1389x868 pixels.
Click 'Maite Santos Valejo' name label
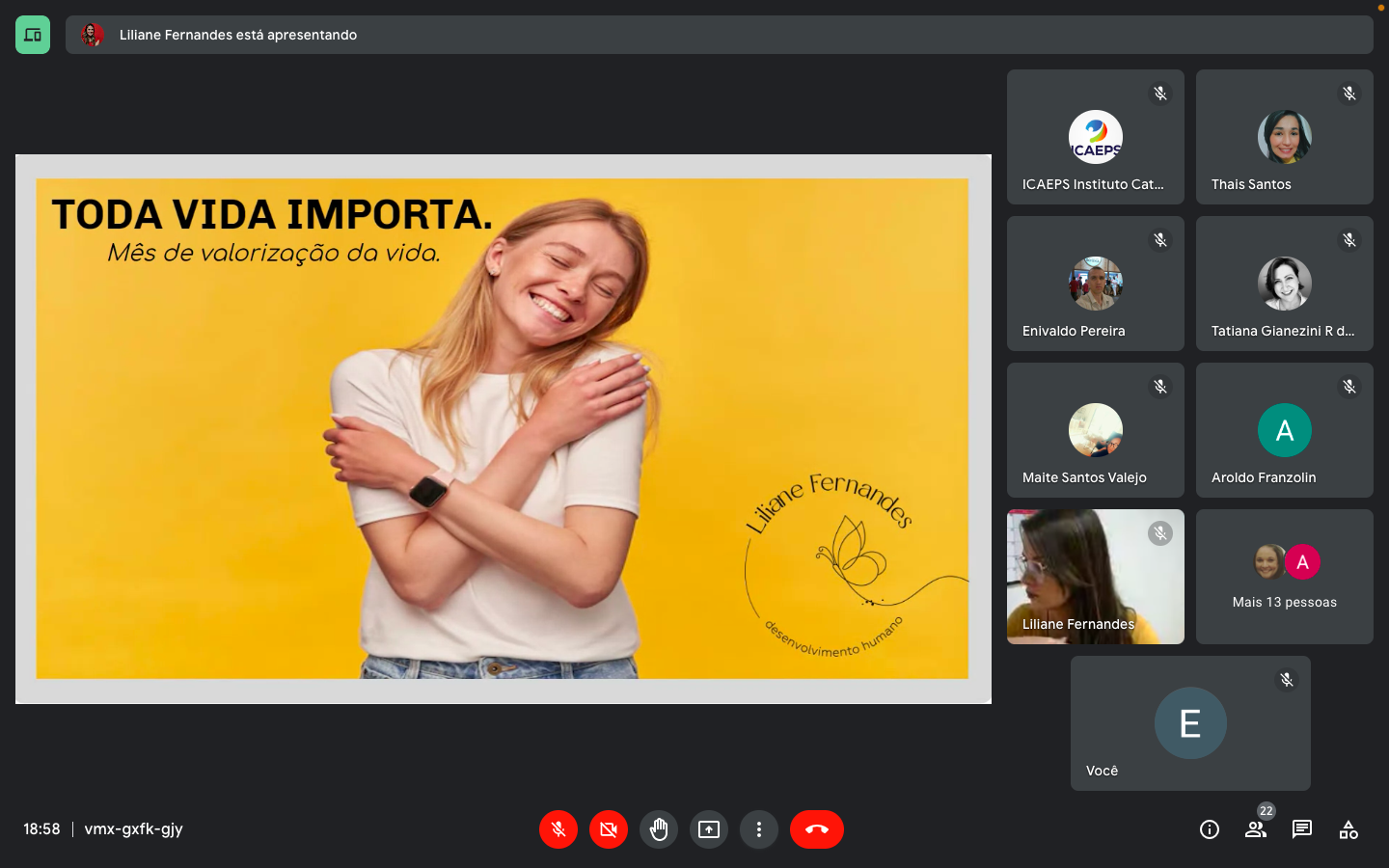pos(1084,477)
